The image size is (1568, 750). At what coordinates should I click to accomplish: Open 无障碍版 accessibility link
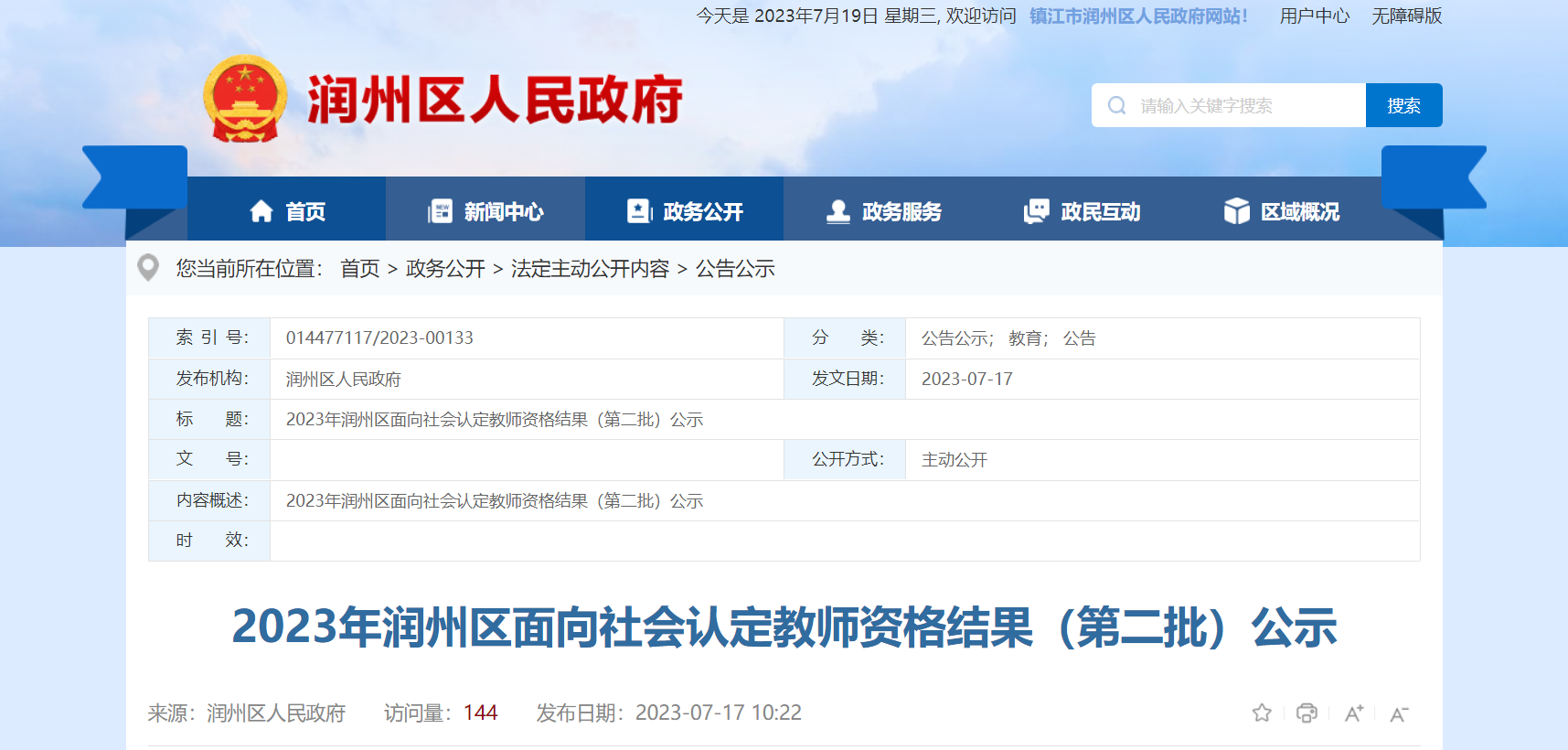pyautogui.click(x=1407, y=16)
